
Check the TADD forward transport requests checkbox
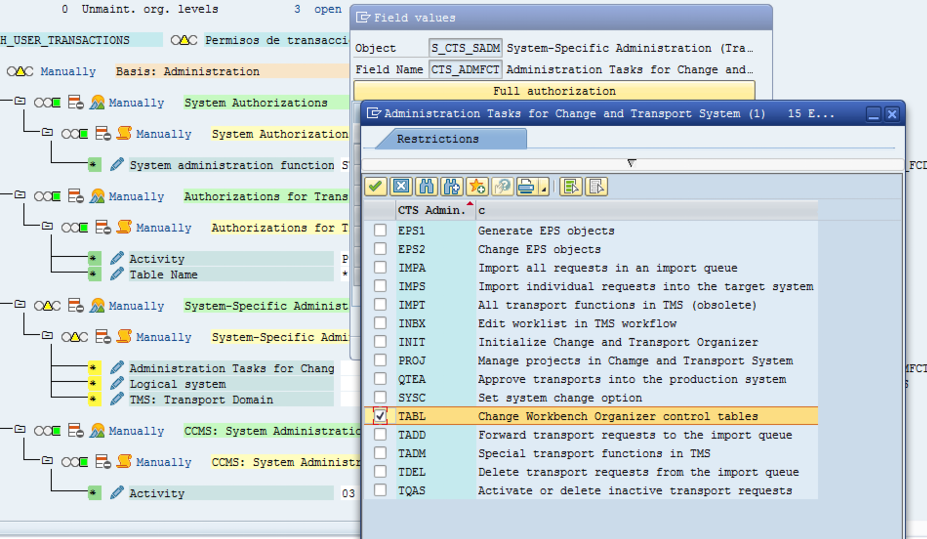[x=380, y=434]
